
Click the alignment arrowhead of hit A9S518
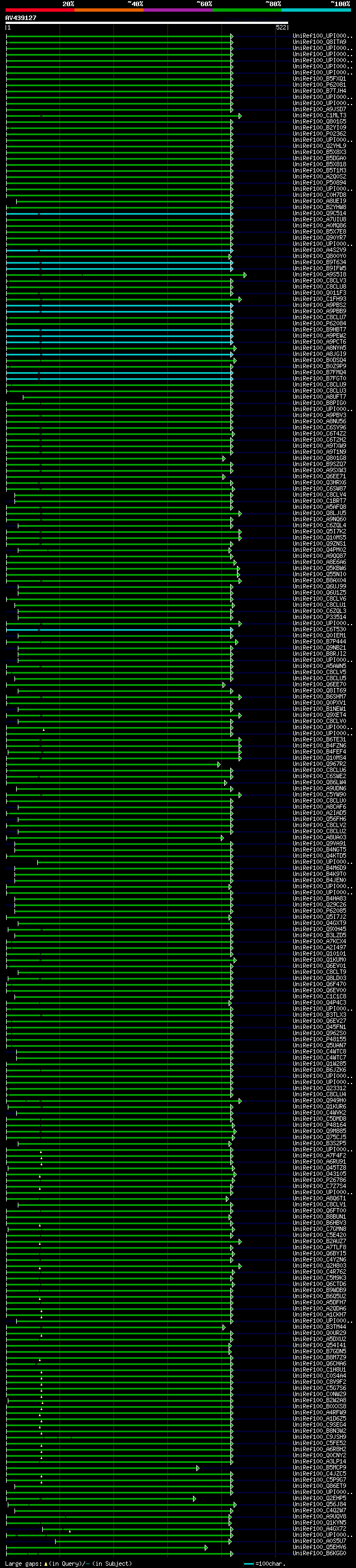(x=245, y=275)
